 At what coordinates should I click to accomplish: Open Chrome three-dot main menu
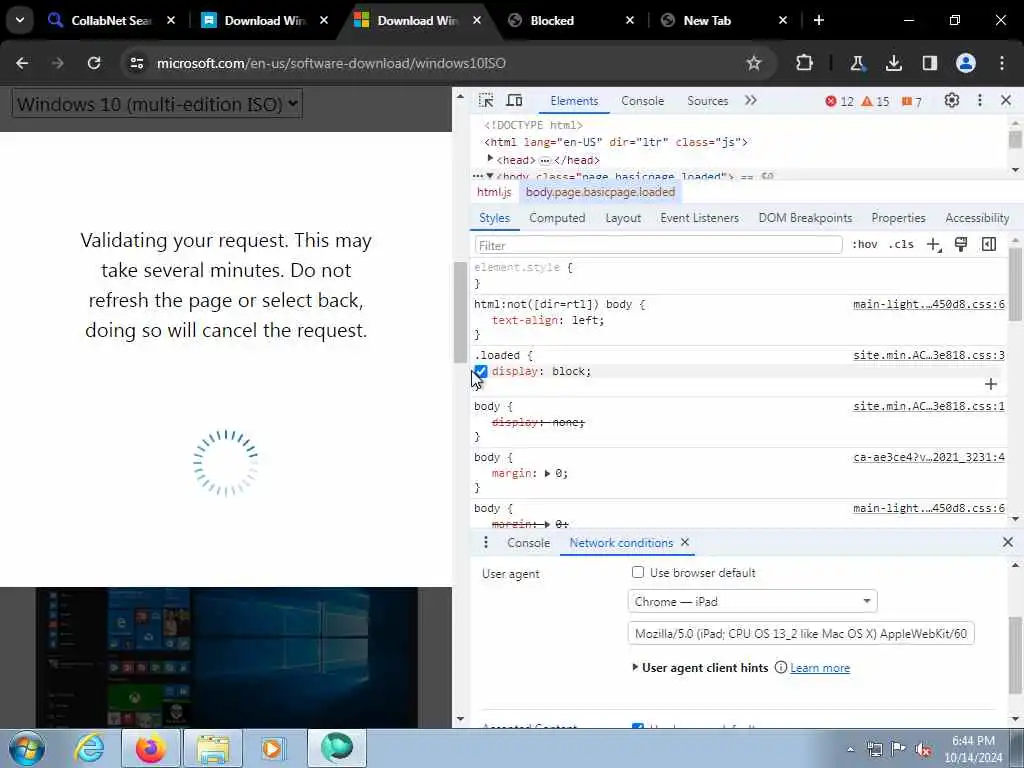[x=1002, y=63]
